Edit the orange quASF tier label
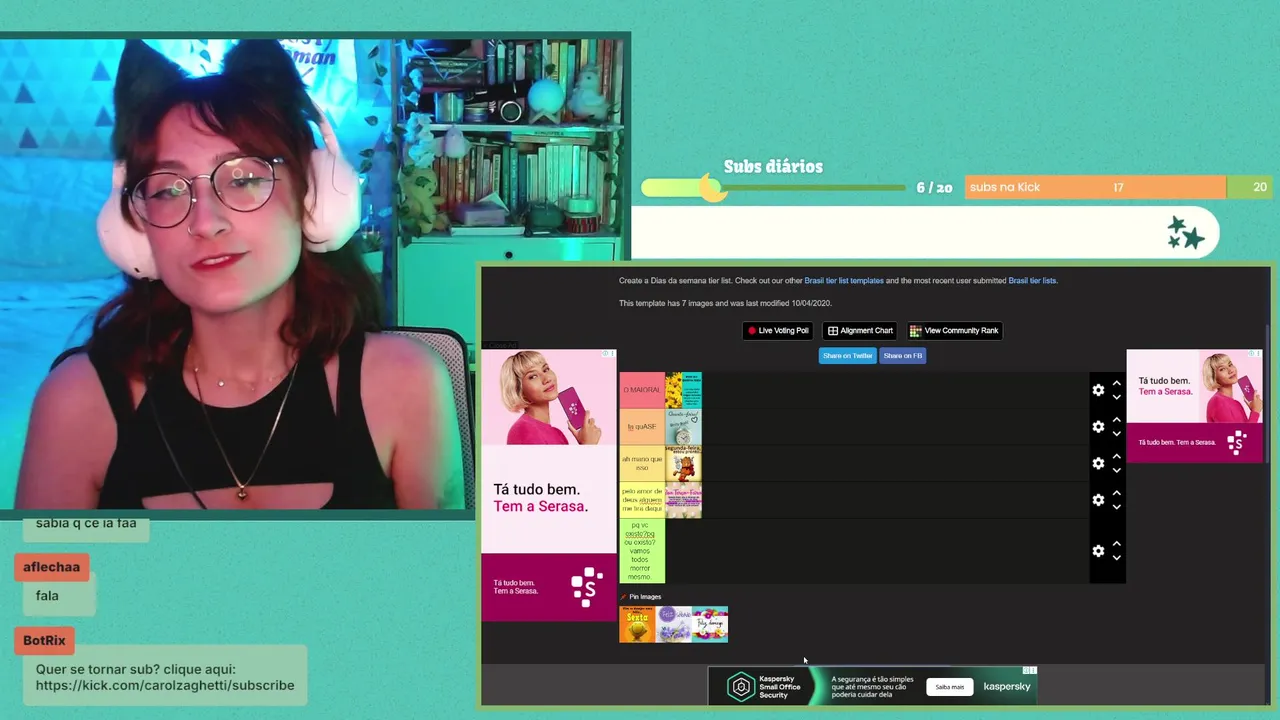1280x720 pixels. pyautogui.click(x=642, y=427)
